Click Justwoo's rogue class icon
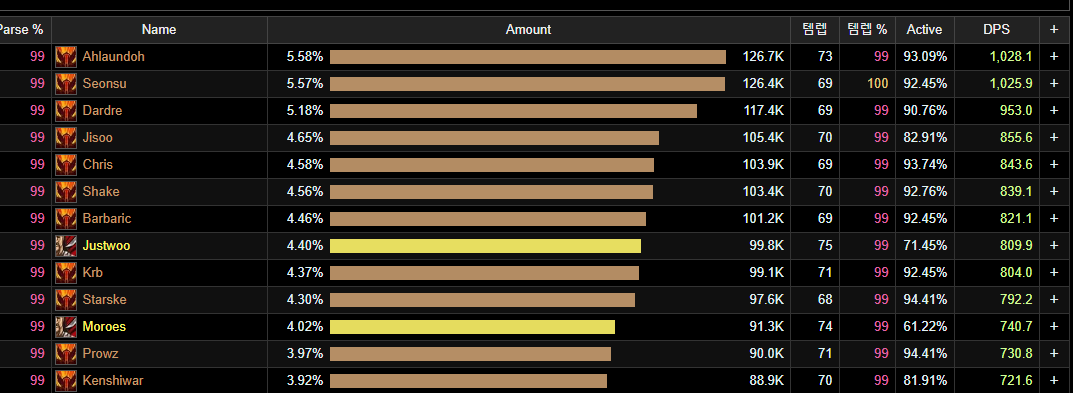 pos(66,246)
